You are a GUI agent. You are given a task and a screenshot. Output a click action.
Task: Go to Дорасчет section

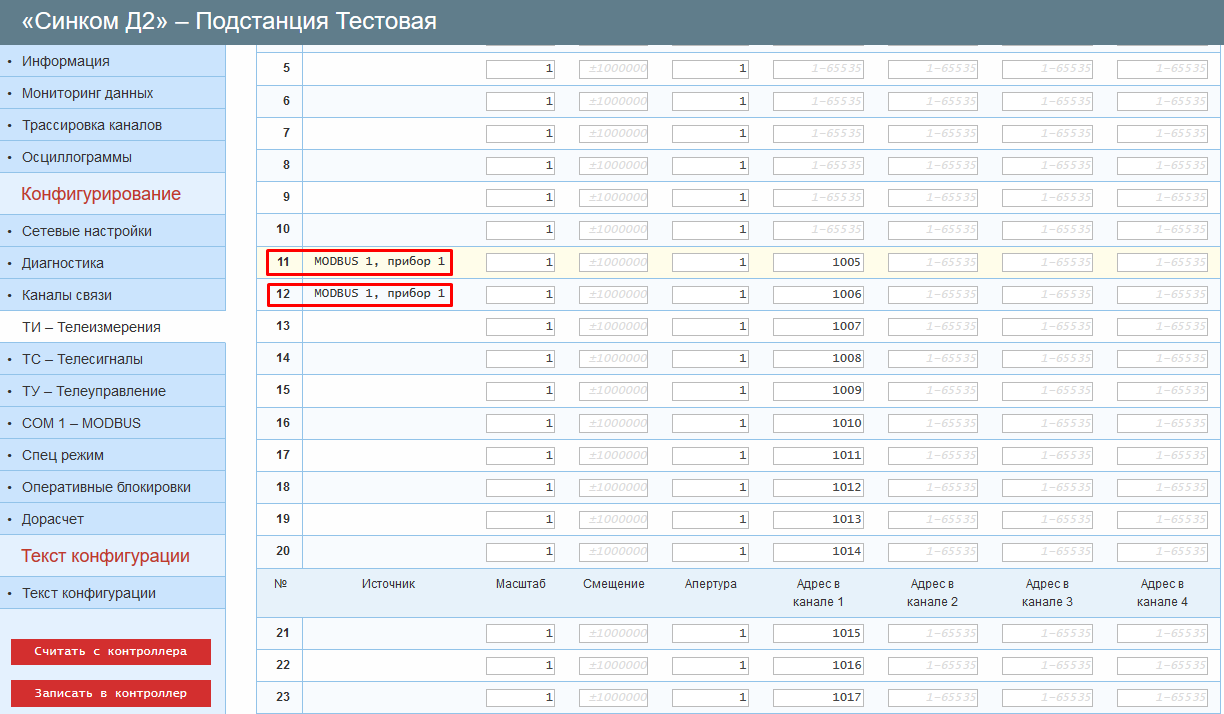coord(53,519)
